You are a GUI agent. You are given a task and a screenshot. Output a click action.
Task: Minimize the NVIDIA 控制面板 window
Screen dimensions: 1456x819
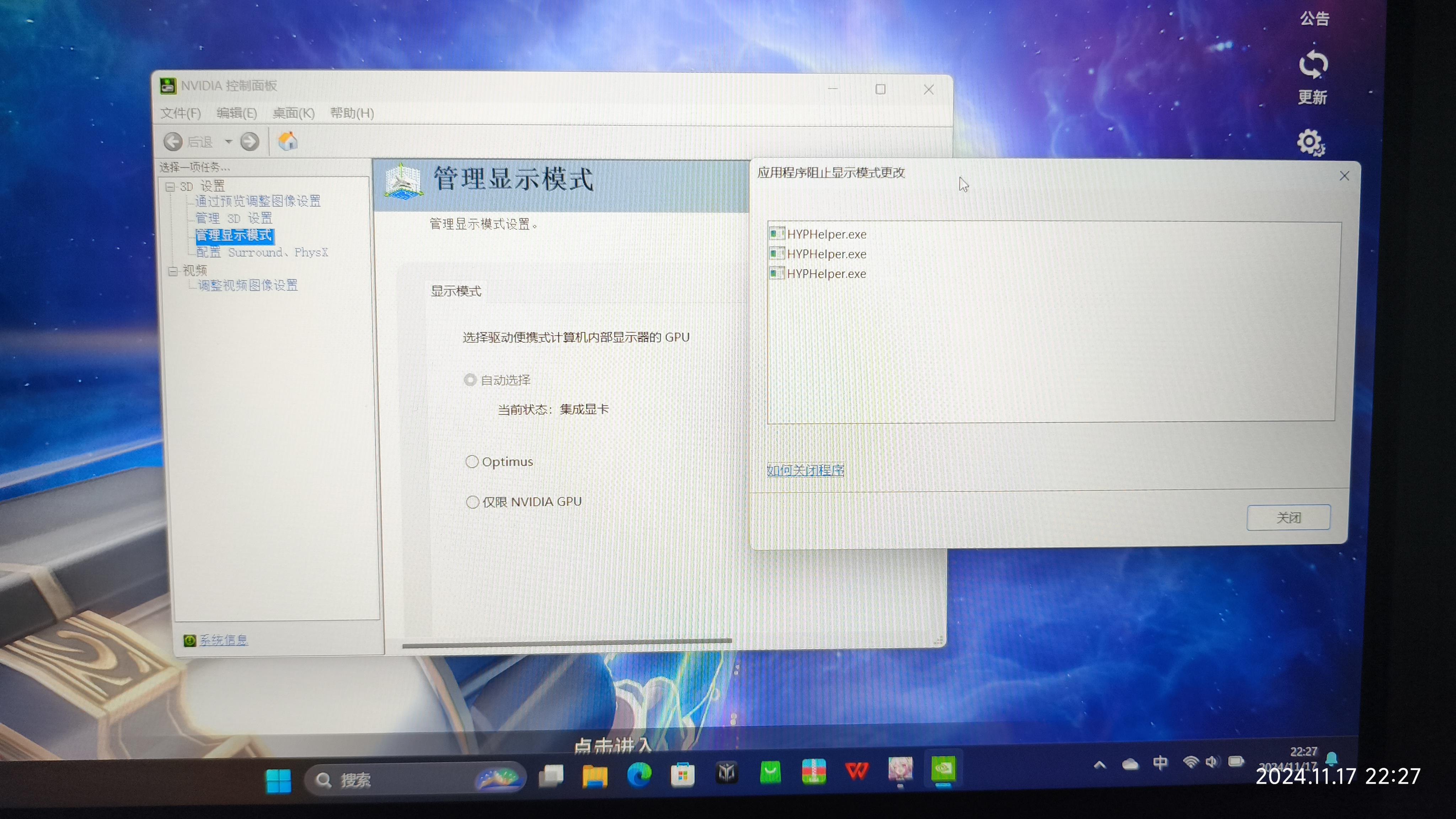833,89
